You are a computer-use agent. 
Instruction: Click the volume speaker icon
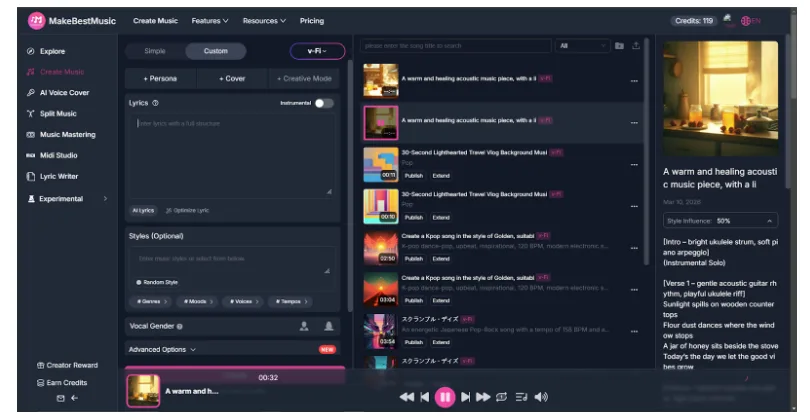541,397
